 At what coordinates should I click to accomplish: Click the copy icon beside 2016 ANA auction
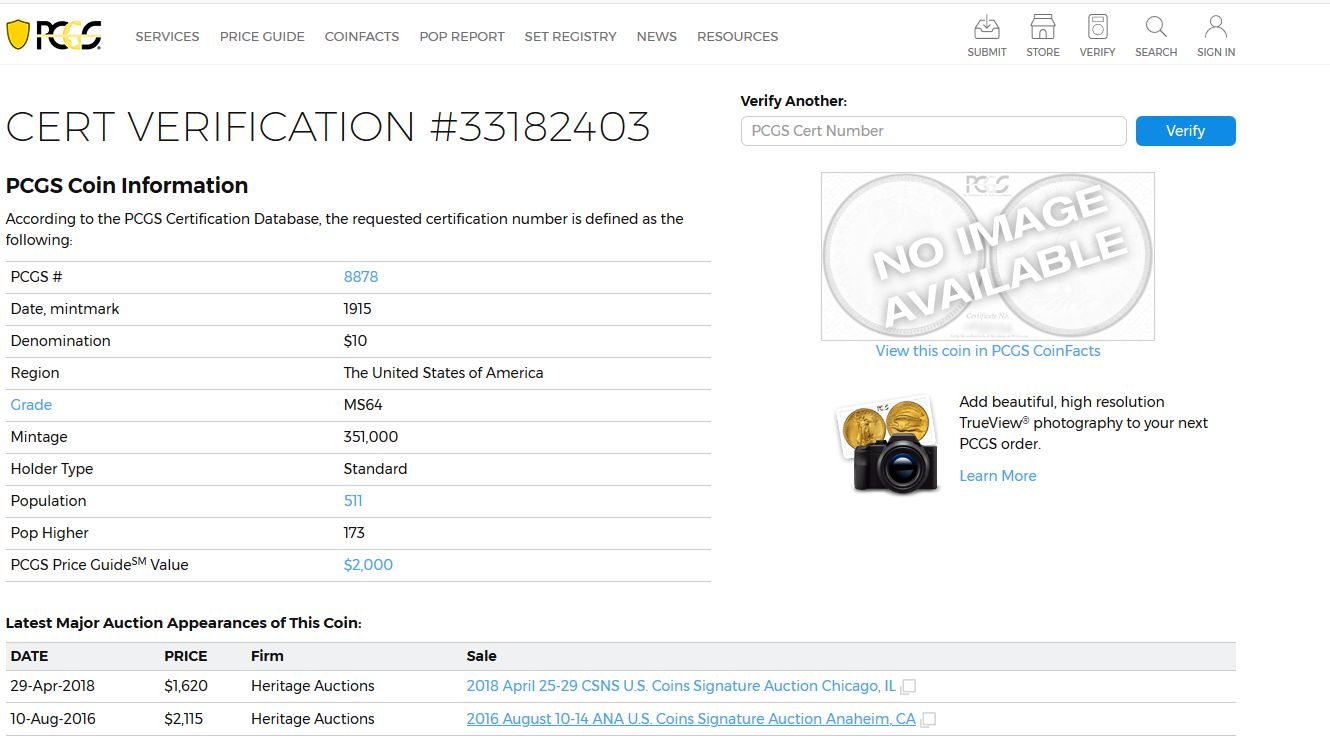[928, 720]
